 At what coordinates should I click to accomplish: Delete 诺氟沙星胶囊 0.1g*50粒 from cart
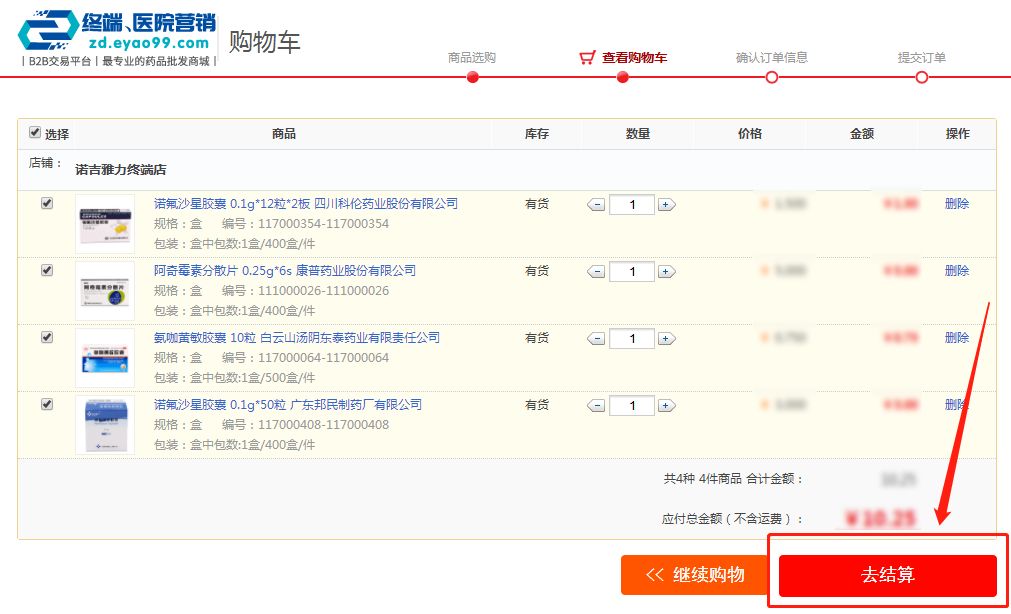point(957,405)
